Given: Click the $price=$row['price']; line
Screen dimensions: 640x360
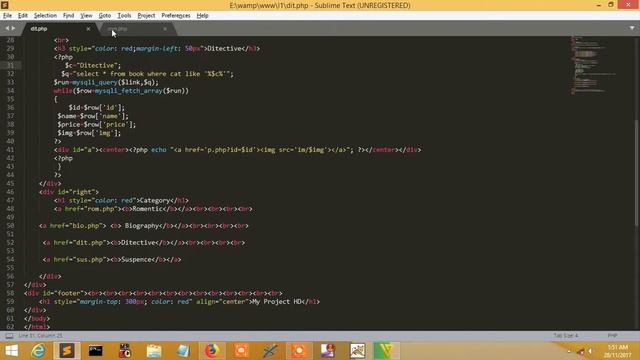Looking at the screenshot, I should click(97, 124).
